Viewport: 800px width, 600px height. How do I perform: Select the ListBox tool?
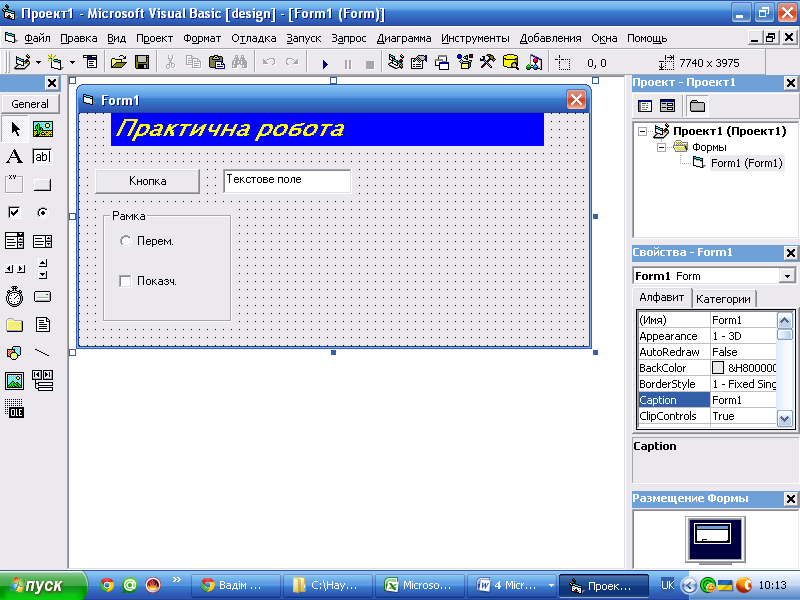[43, 240]
